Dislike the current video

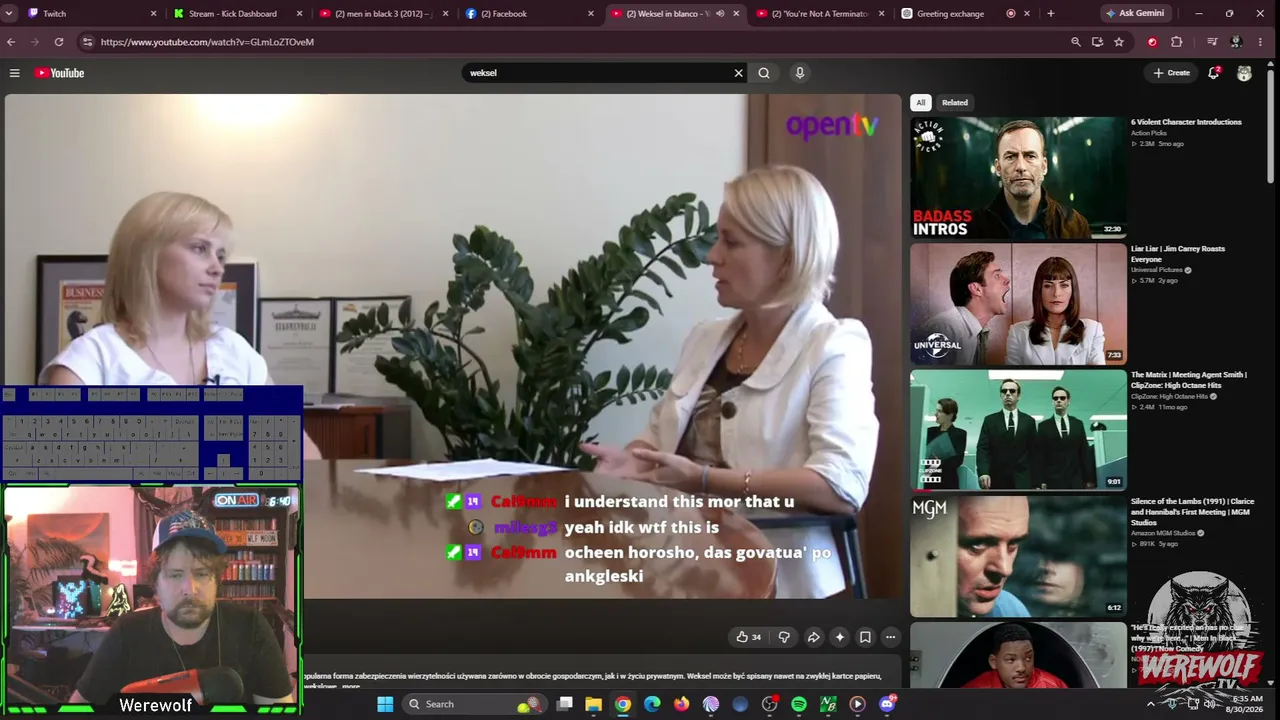pyautogui.click(x=784, y=637)
